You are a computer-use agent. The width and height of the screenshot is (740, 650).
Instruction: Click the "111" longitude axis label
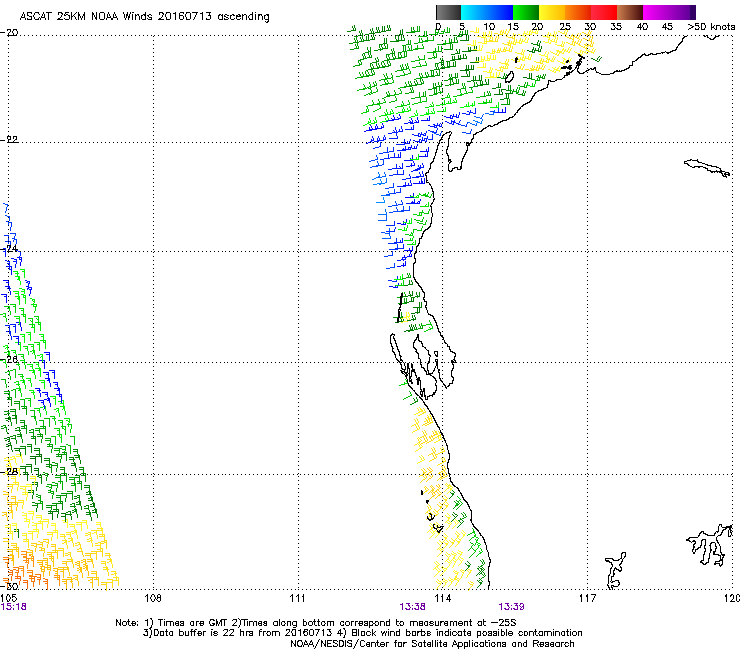coord(297,598)
